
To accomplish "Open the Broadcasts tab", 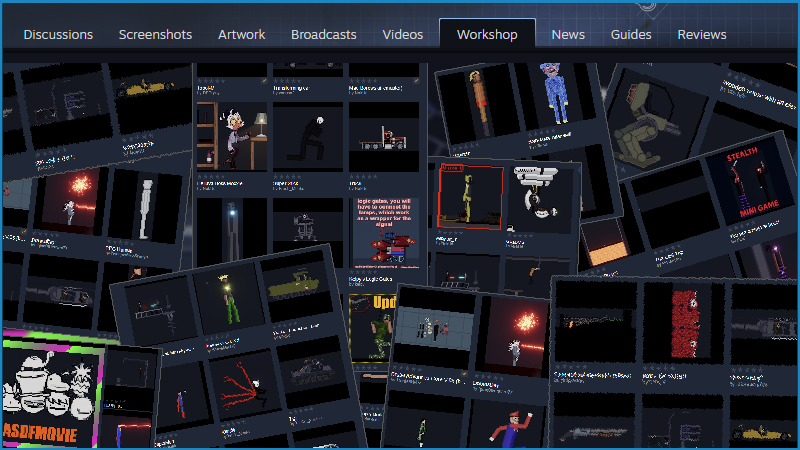I will pyautogui.click(x=324, y=35).
